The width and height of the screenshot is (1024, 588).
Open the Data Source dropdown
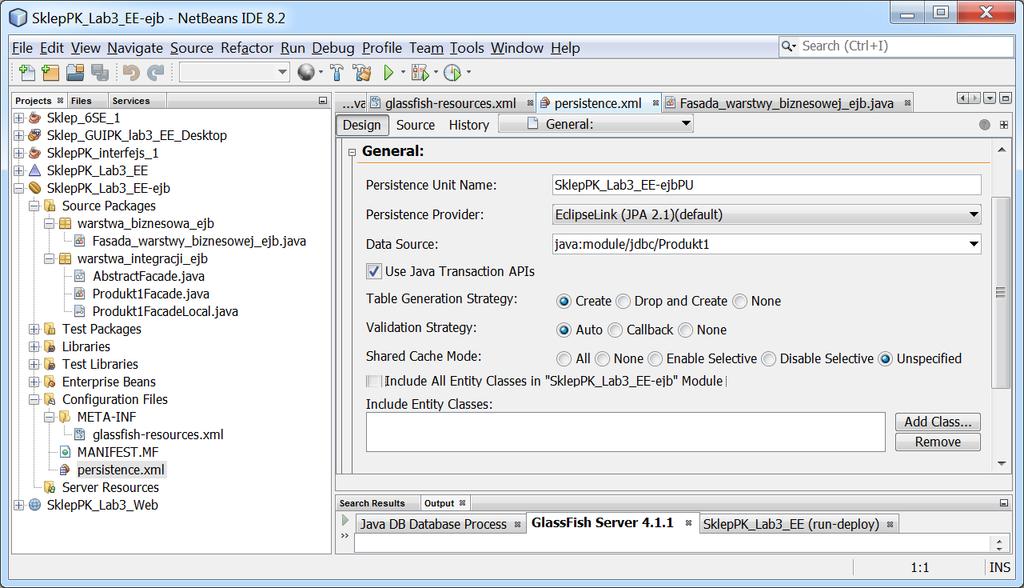click(973, 244)
